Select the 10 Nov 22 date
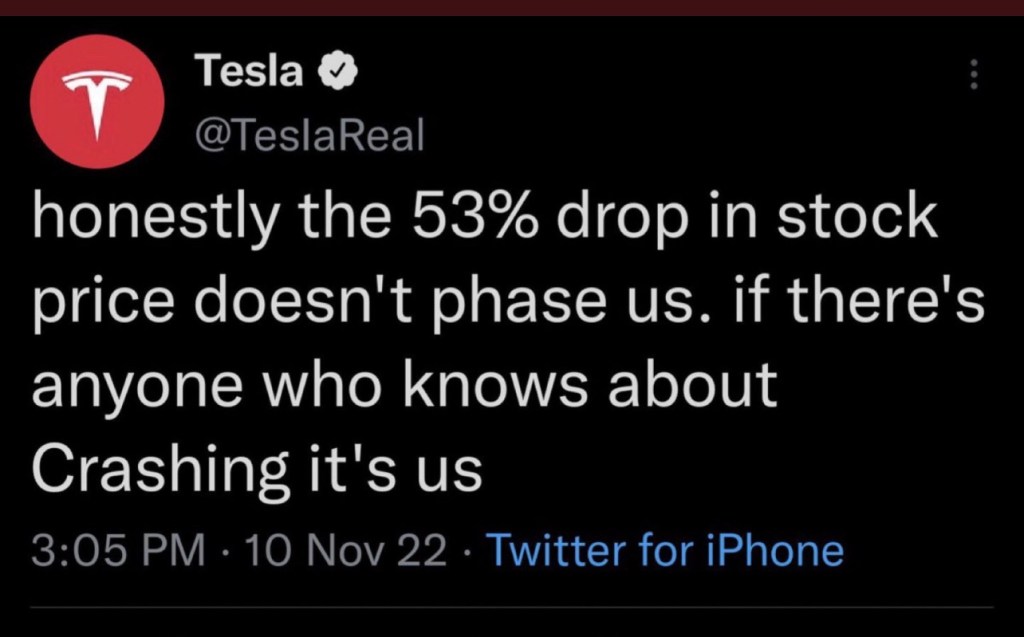This screenshot has width=1024, height=637. 347,551
